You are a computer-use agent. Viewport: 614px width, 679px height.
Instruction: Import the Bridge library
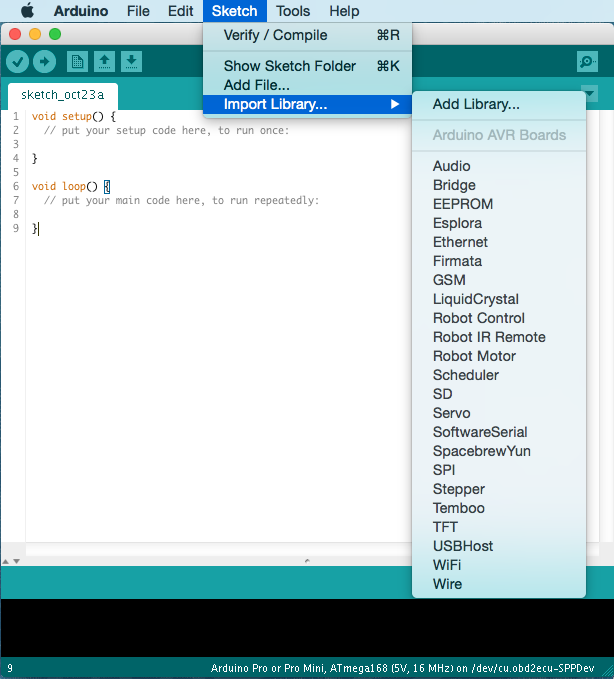coord(499,185)
